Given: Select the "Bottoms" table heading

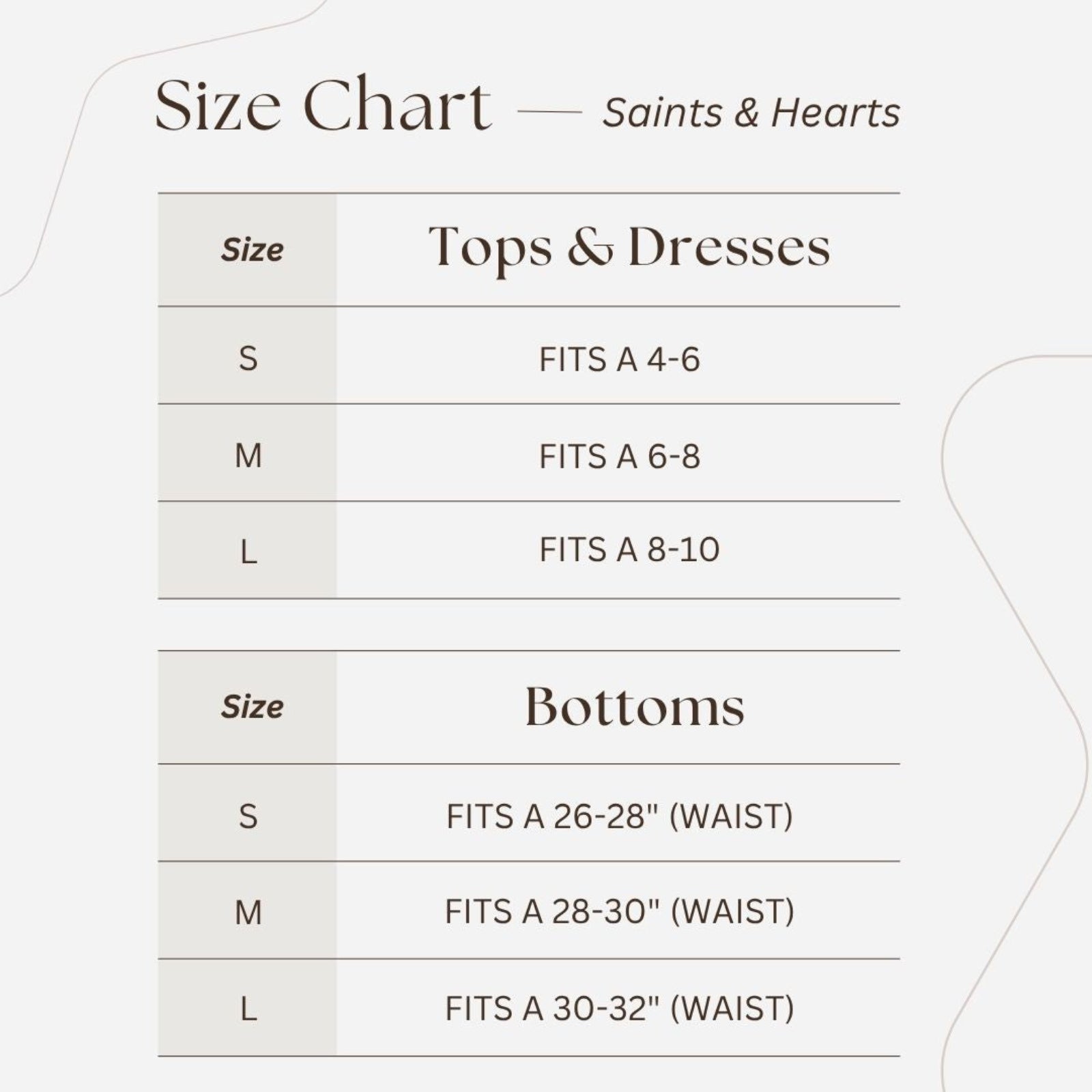Looking at the screenshot, I should pyautogui.click(x=634, y=707).
